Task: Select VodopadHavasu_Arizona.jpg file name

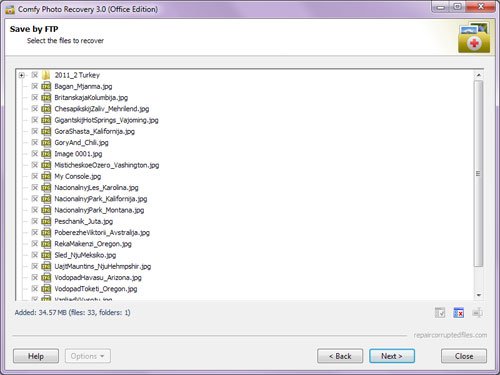Action: click(98, 278)
